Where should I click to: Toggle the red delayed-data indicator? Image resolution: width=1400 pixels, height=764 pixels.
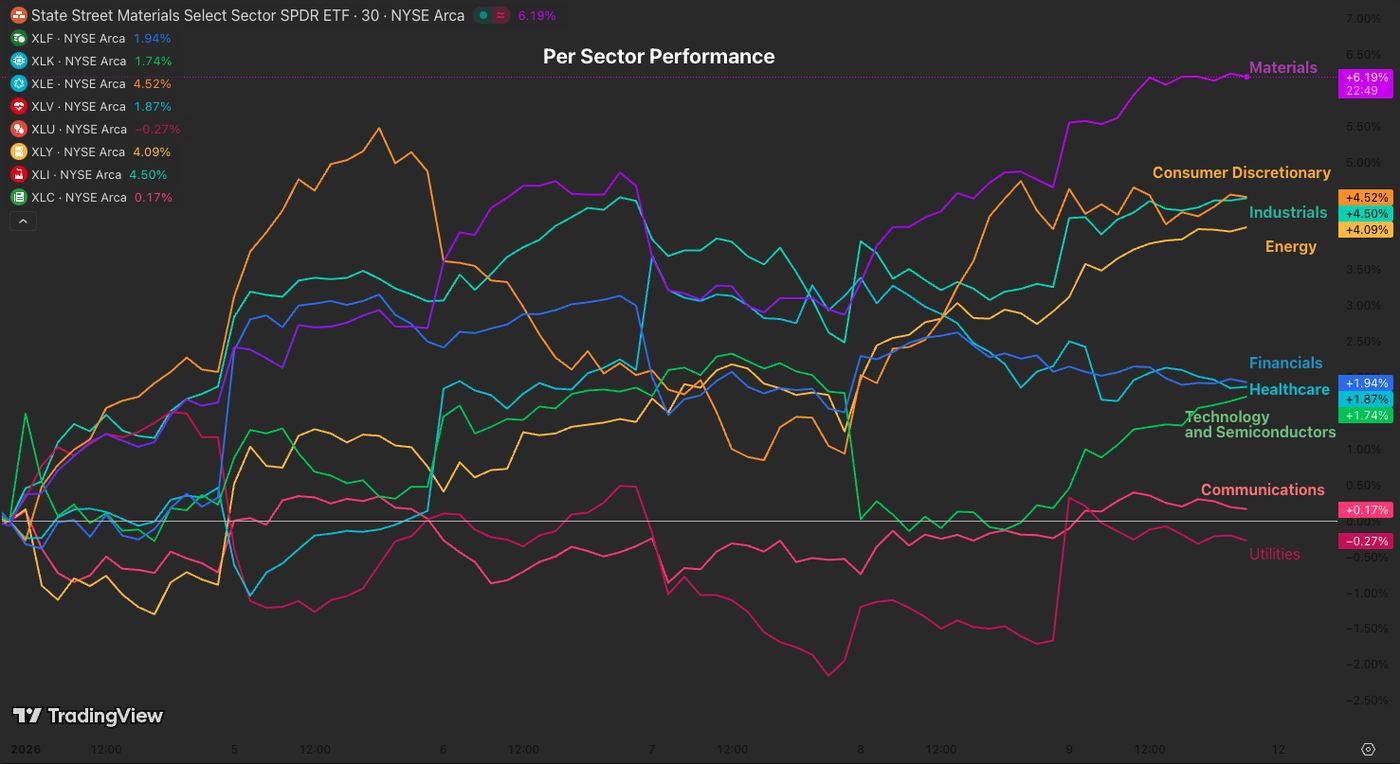pos(499,16)
